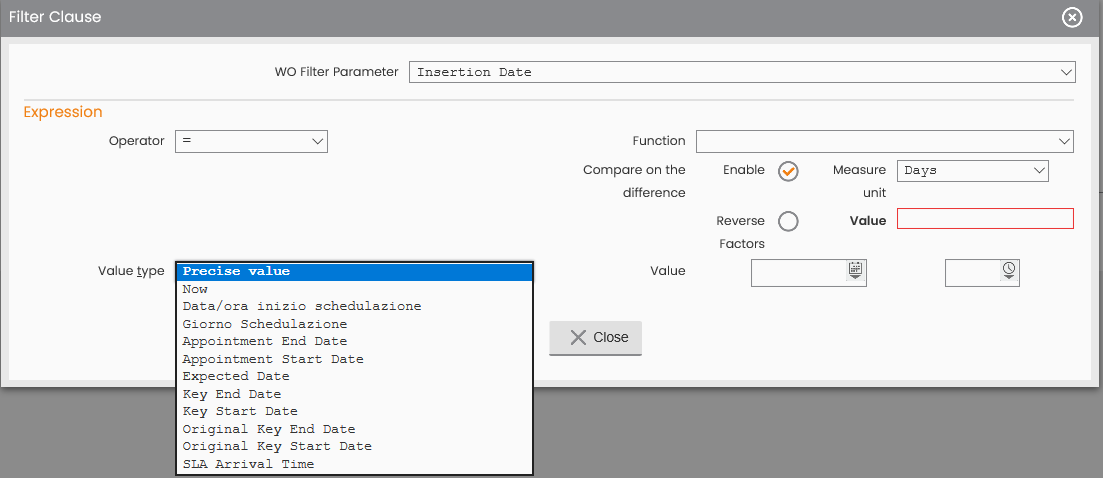Image resolution: width=1103 pixels, height=478 pixels.
Task: Click the red-bordered Value input field
Action: coord(986,219)
